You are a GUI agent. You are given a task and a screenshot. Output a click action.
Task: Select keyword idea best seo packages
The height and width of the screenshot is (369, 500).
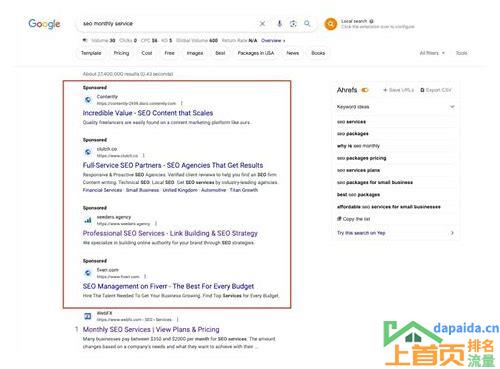click(358, 194)
